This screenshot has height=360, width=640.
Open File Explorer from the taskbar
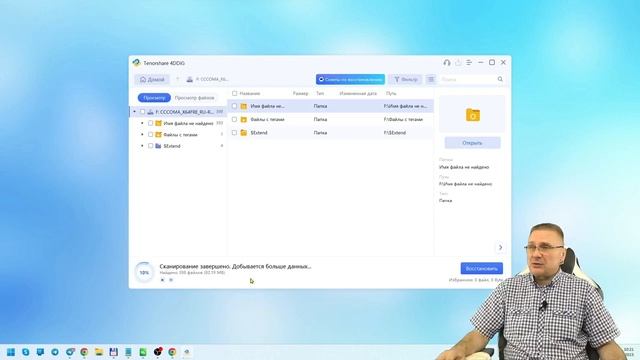click(99, 352)
